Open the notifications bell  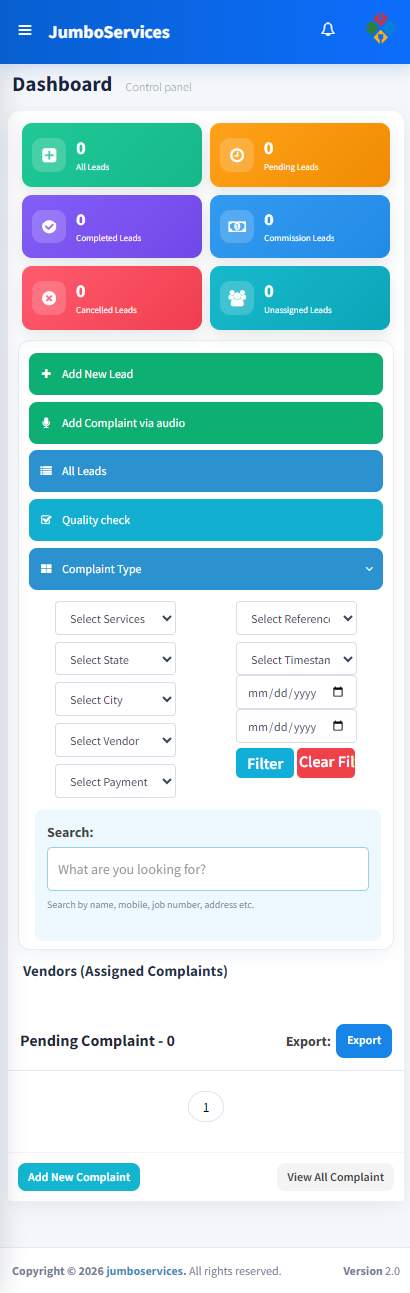(x=328, y=30)
